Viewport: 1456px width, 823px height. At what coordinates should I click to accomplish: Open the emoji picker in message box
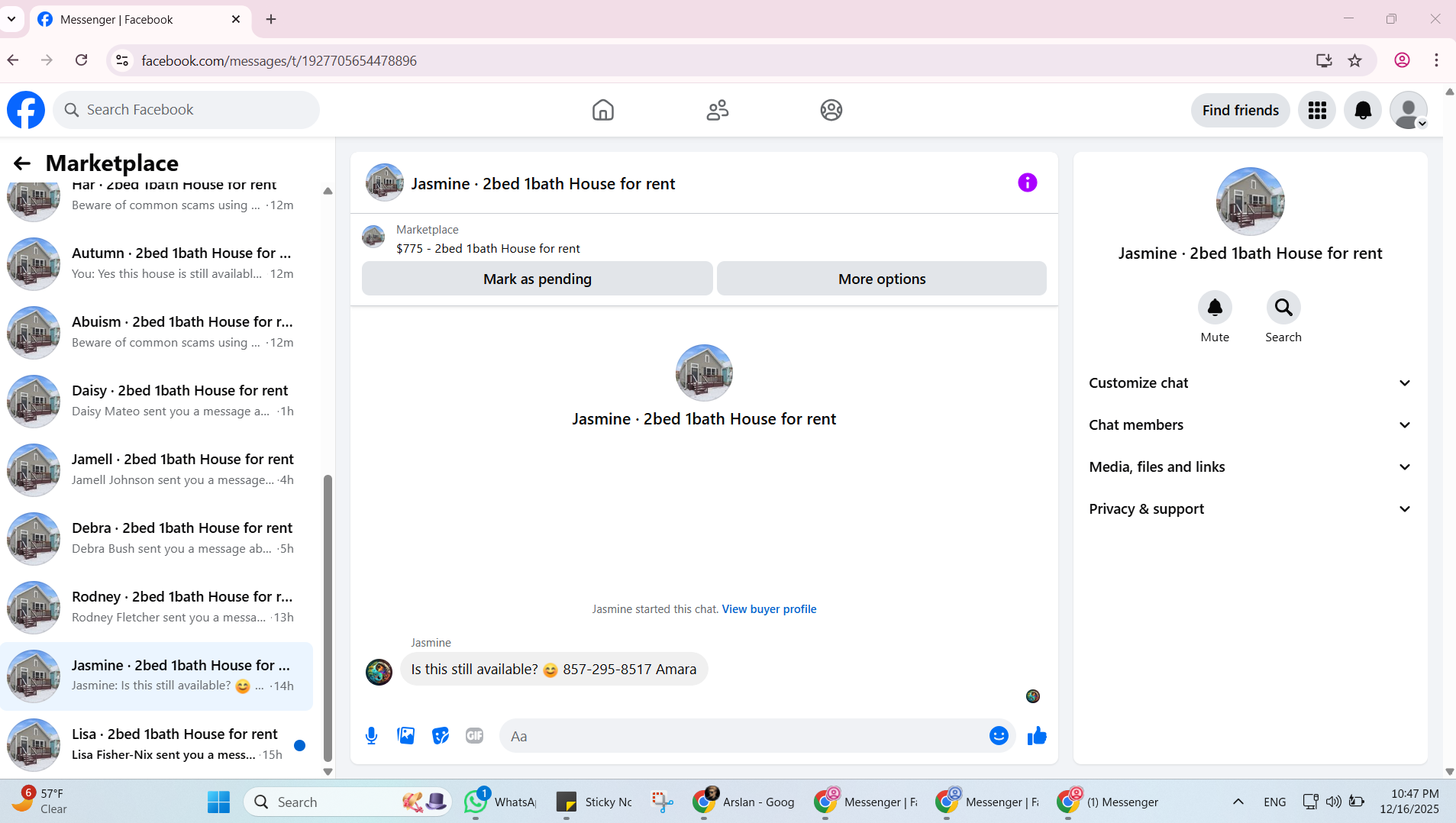(999, 736)
